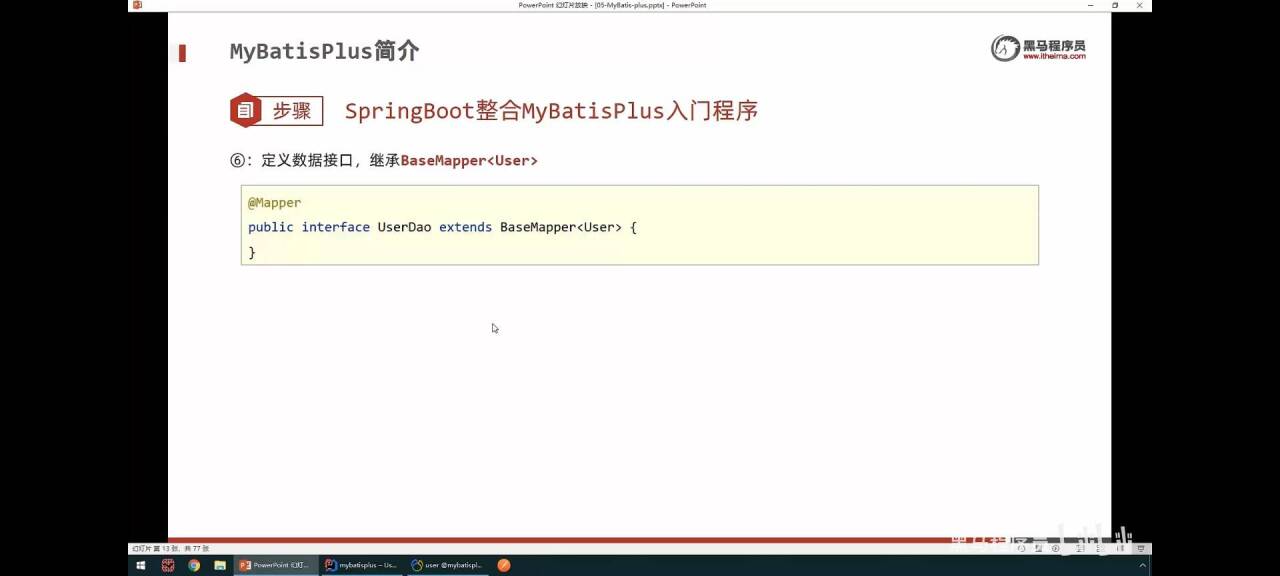Go to the next slide in status bar
The image size is (1280, 576).
(x=1055, y=549)
